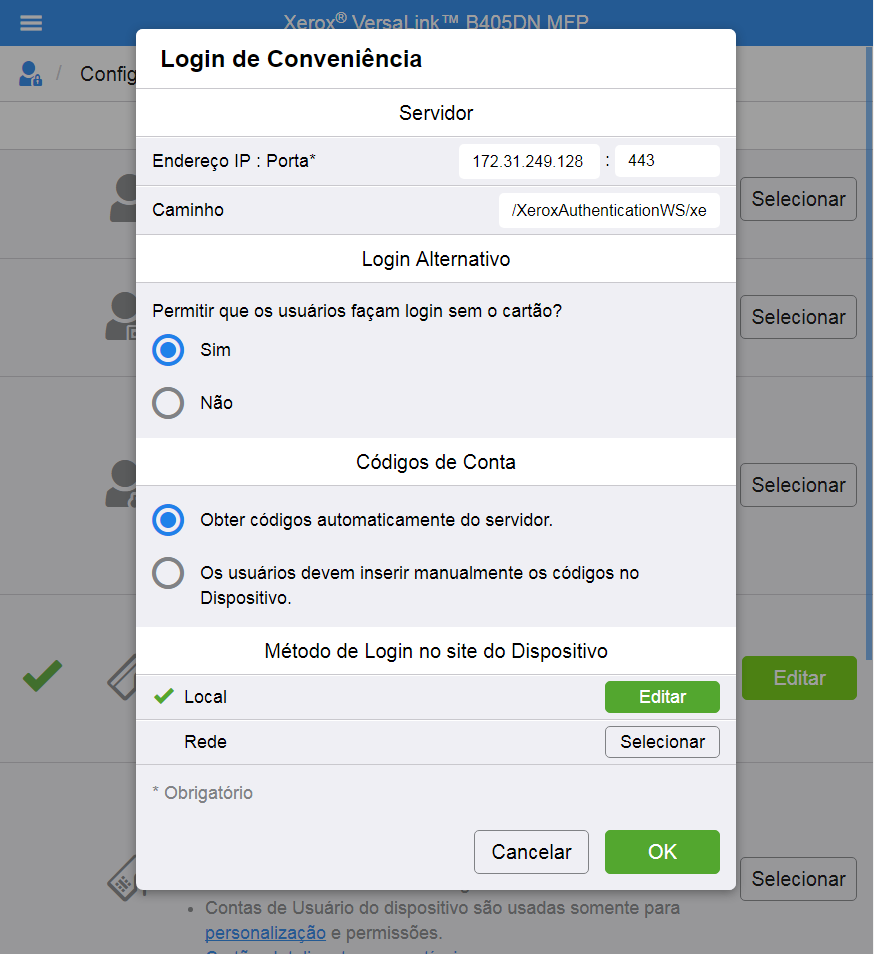Click the large green checkmark behind the dialog
Screen dimensions: 874x954
(42, 677)
